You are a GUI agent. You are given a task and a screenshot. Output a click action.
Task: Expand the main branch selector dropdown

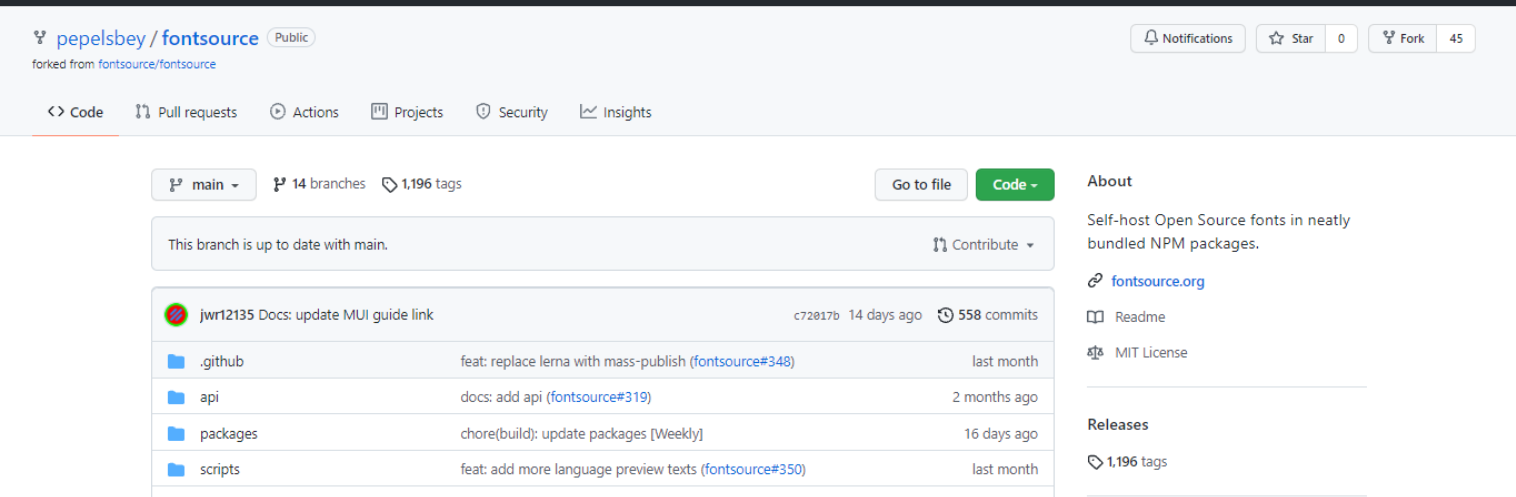click(x=204, y=184)
